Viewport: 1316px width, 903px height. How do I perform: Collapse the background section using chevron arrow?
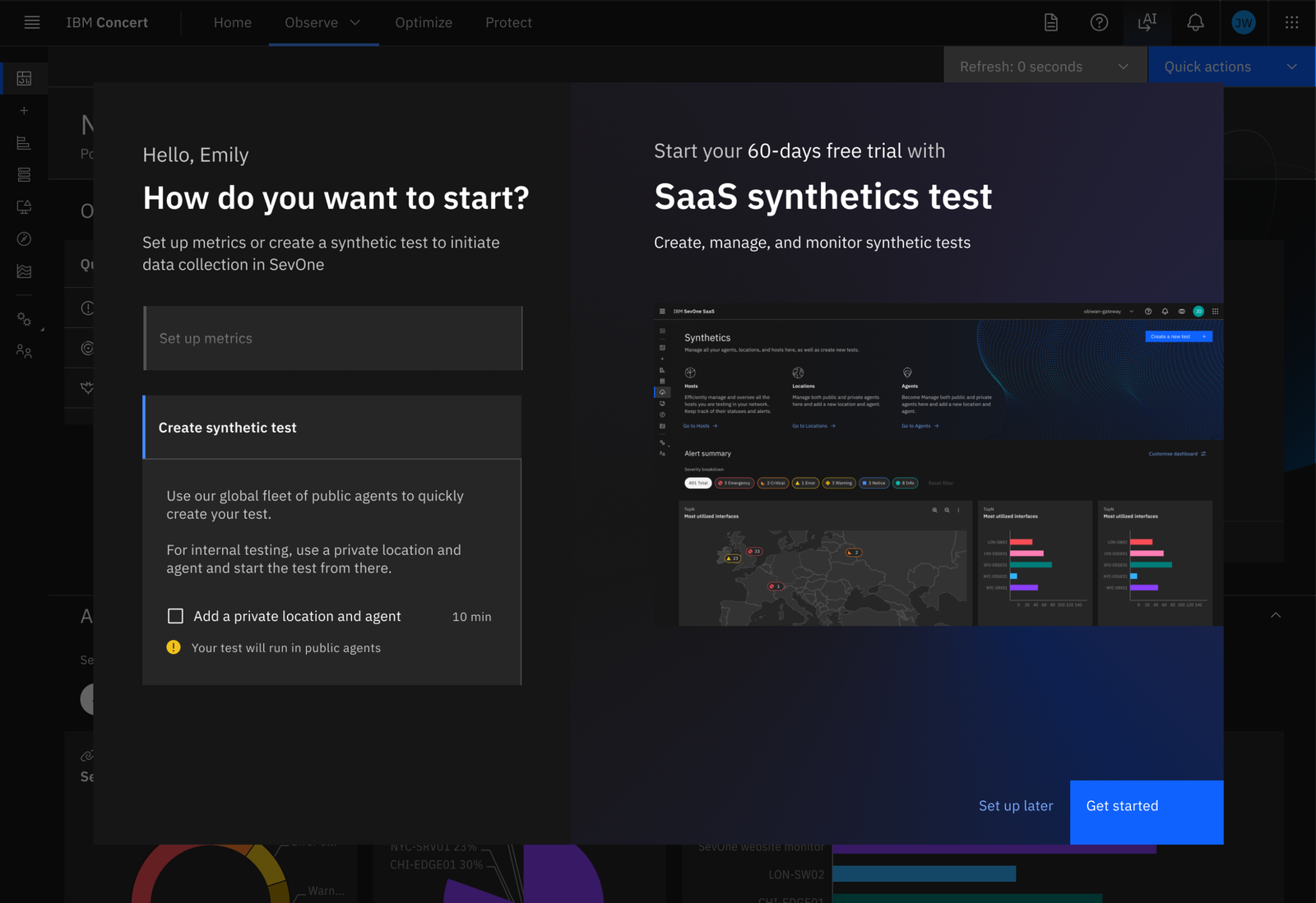pyautogui.click(x=1276, y=615)
